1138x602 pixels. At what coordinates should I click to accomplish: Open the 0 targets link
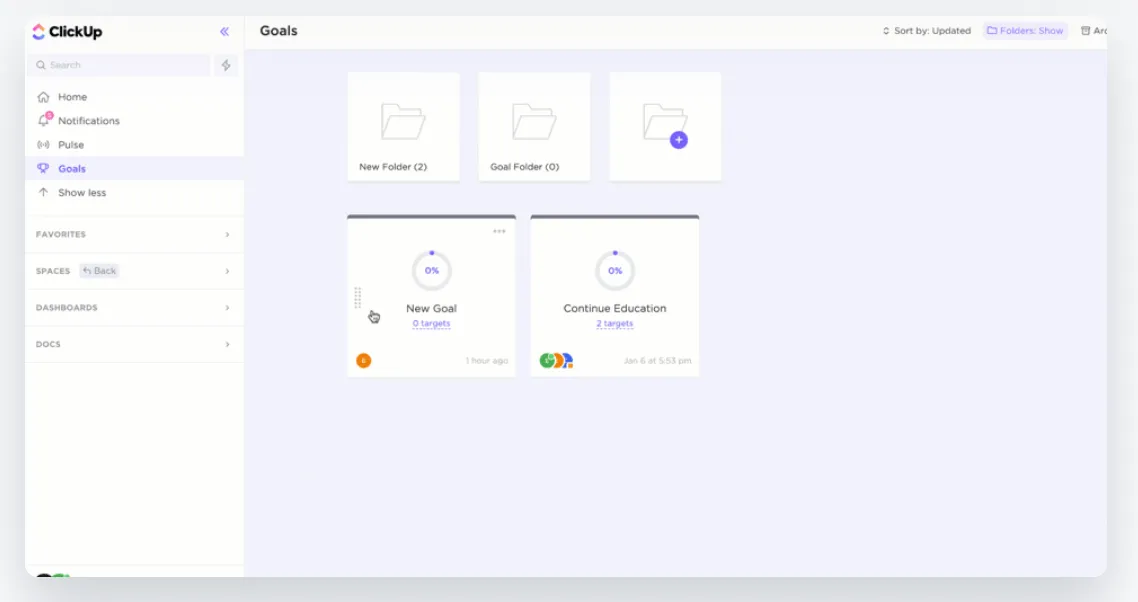coord(431,323)
